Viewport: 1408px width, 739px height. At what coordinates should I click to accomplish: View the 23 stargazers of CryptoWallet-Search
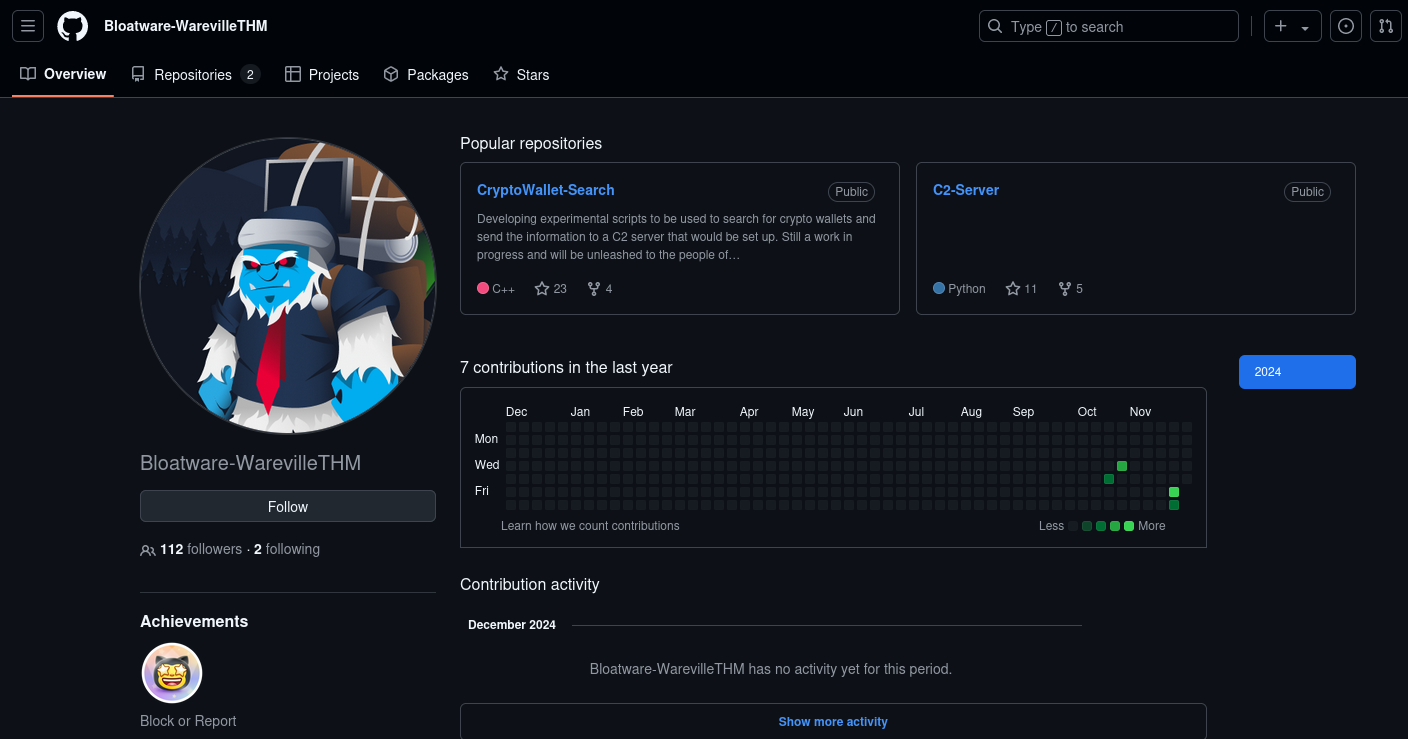point(551,289)
